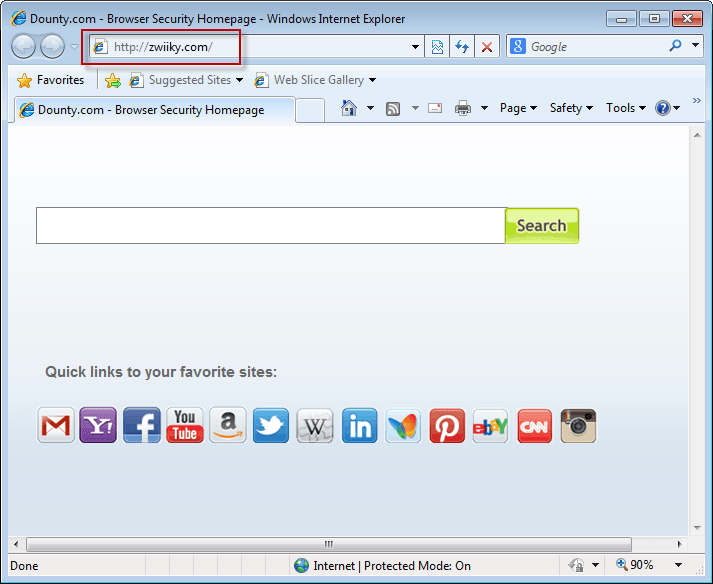The height and width of the screenshot is (584, 713).
Task: Open the YouTube quick link icon
Action: pos(185,425)
